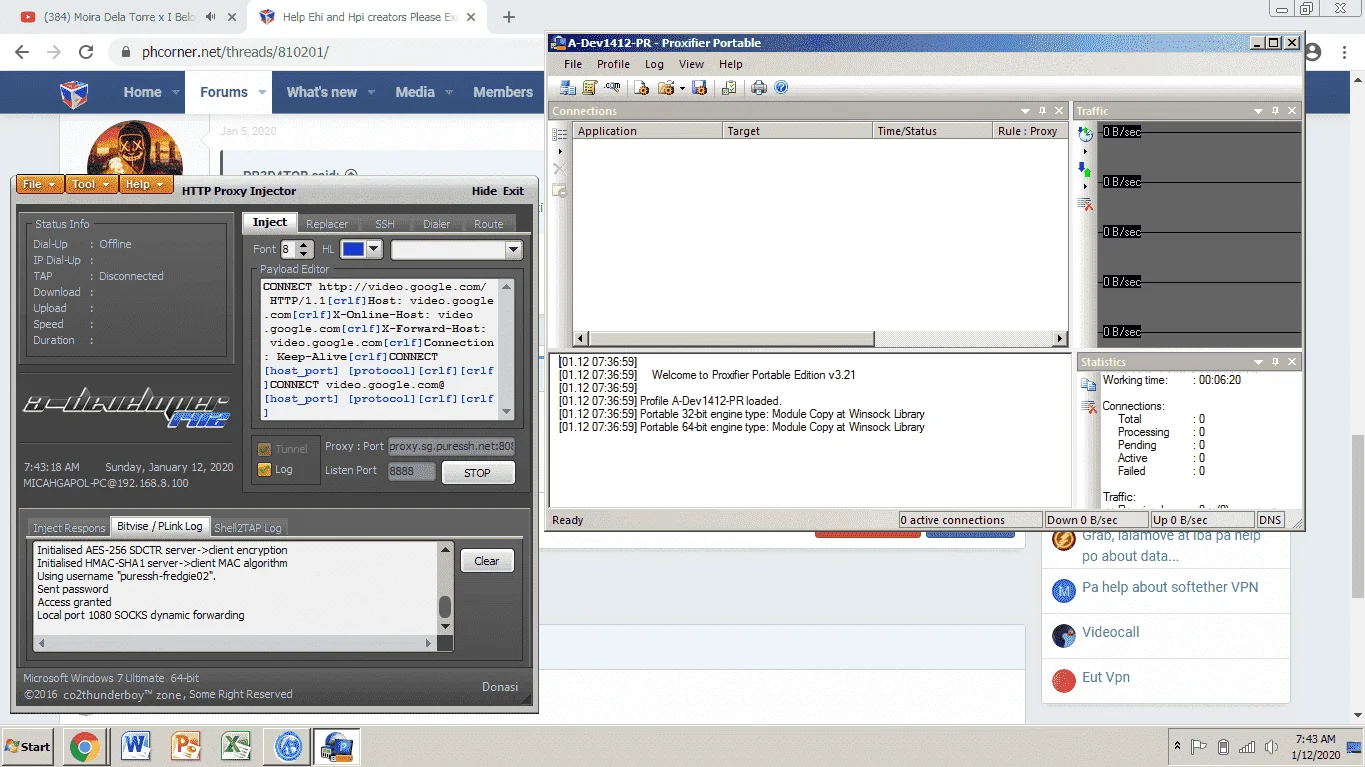Click the volume speaker icon in system tray
This screenshot has width=1365, height=767.
point(1271,747)
